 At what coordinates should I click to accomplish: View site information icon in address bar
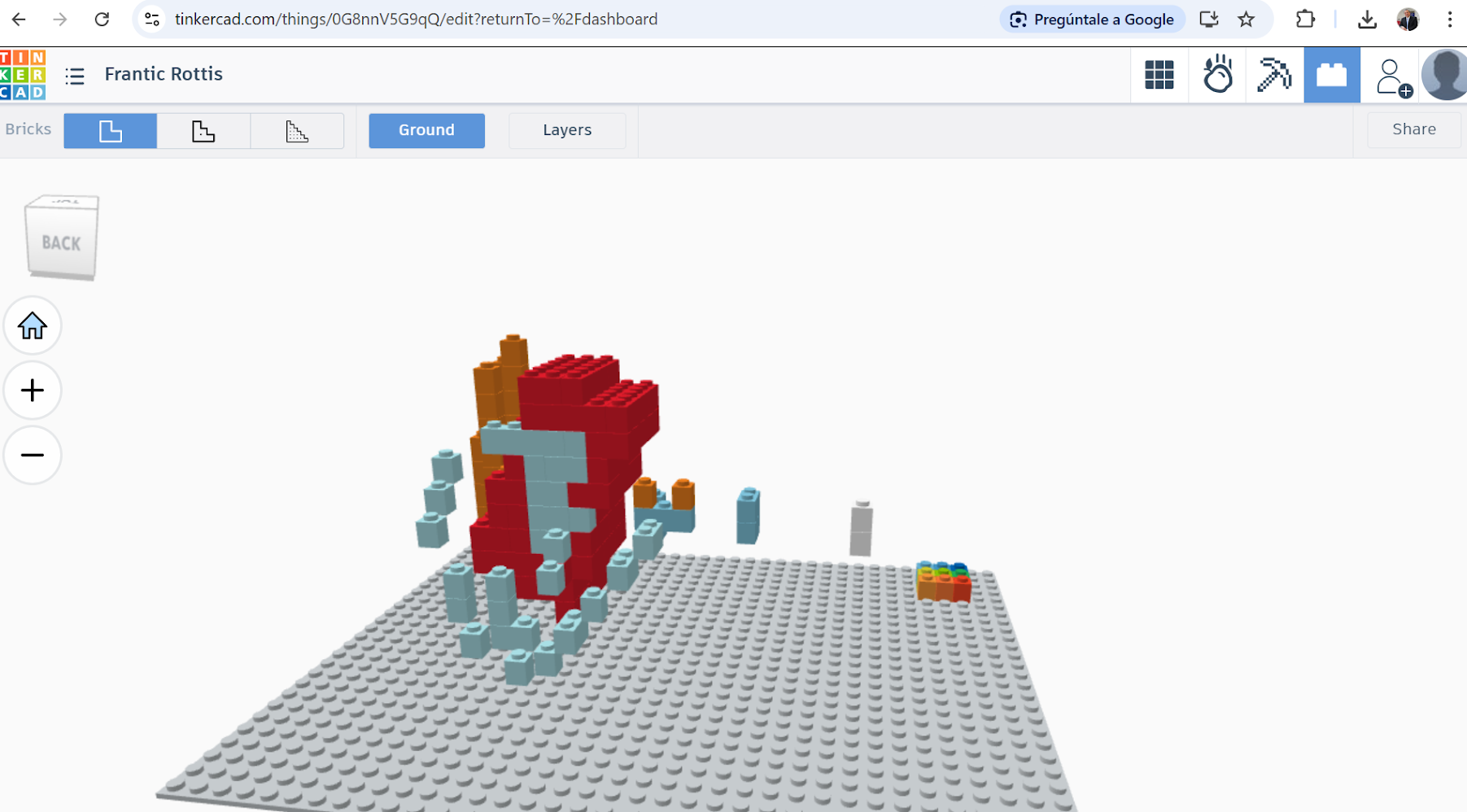tap(152, 19)
